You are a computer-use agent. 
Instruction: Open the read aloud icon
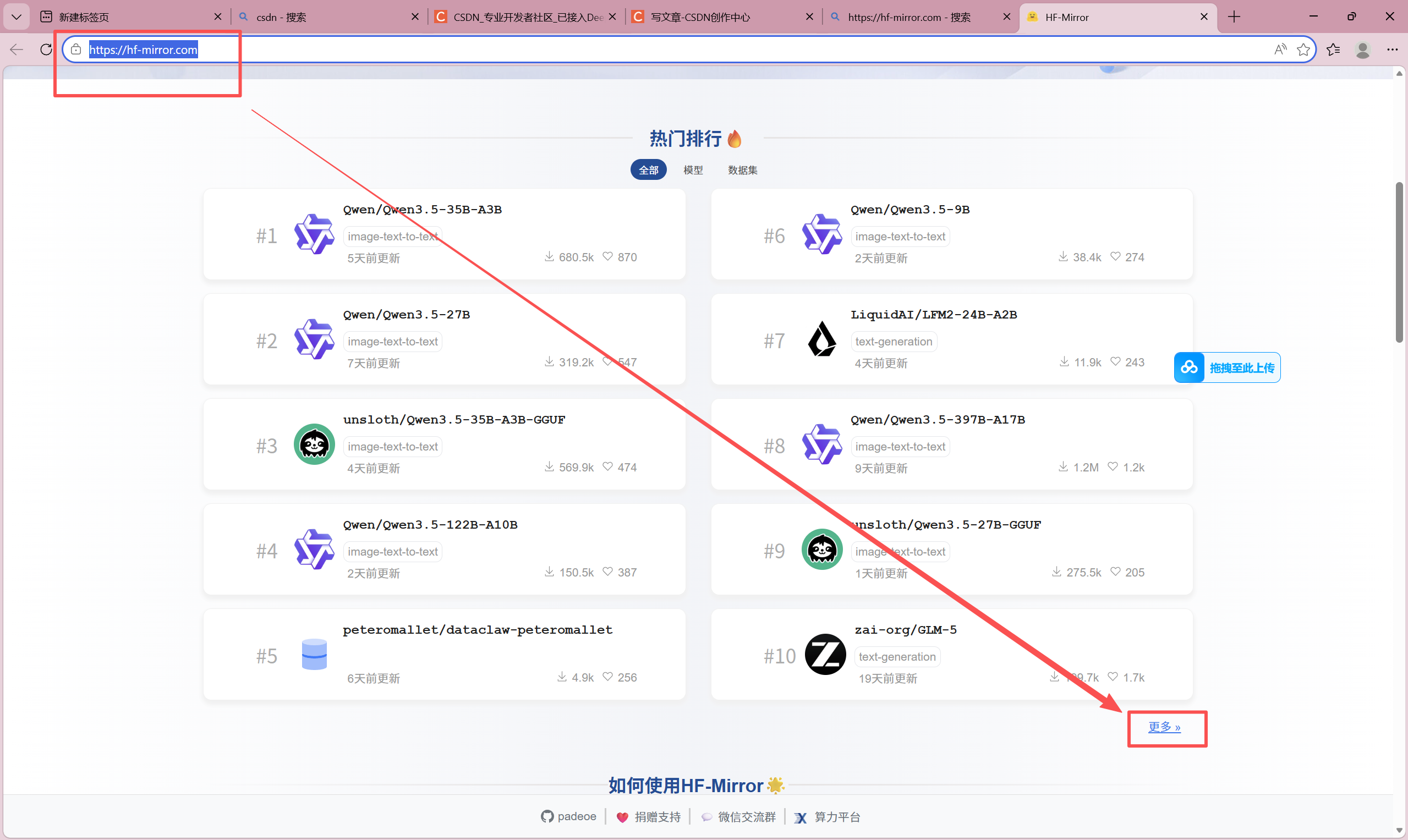(x=1280, y=50)
